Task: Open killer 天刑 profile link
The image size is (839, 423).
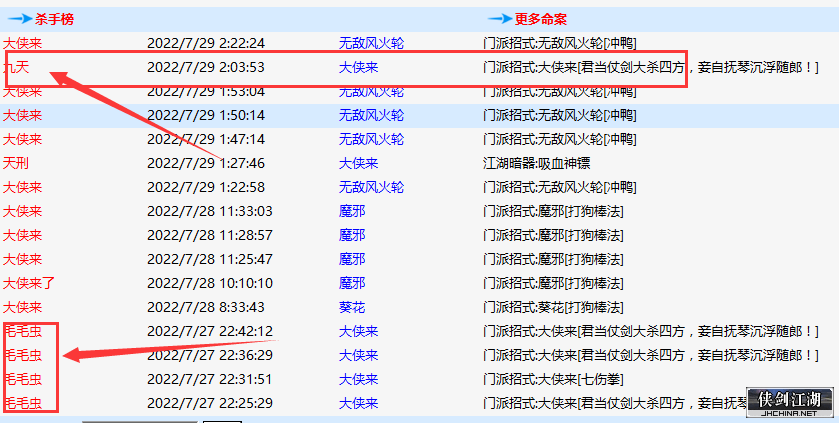Action: pyautogui.click(x=16, y=163)
